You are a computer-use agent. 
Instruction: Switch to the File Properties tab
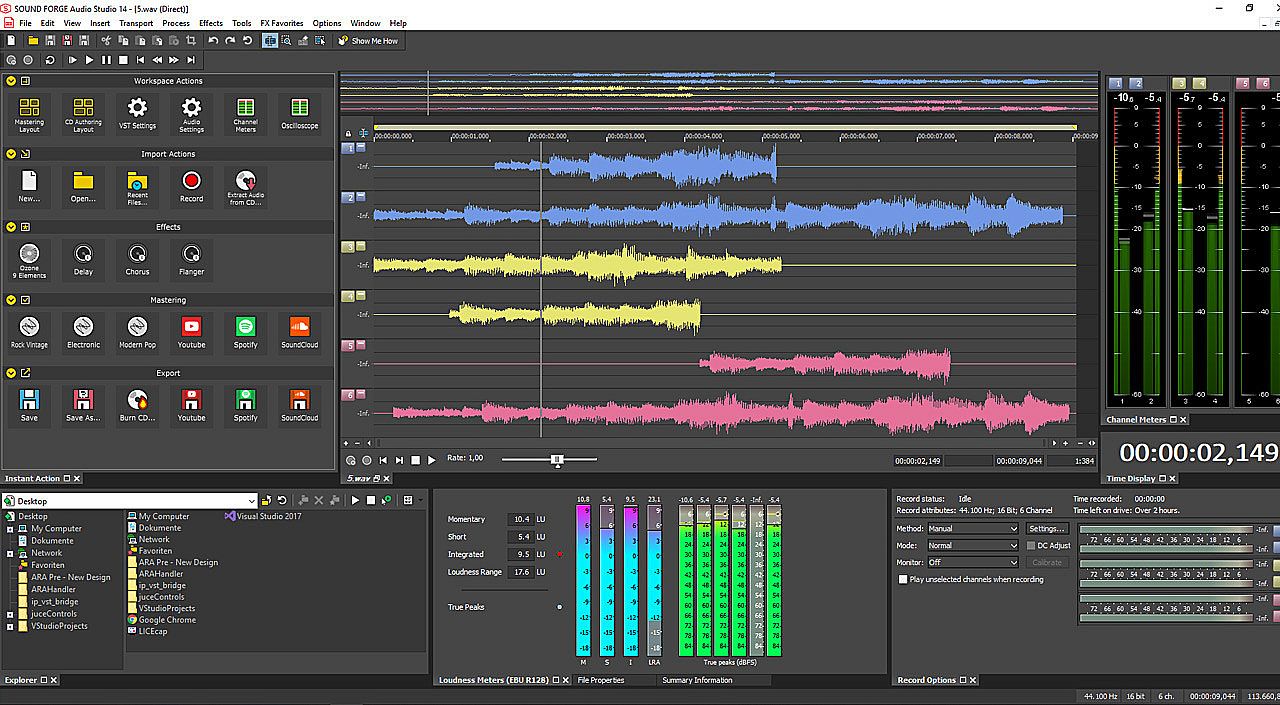(x=600, y=680)
